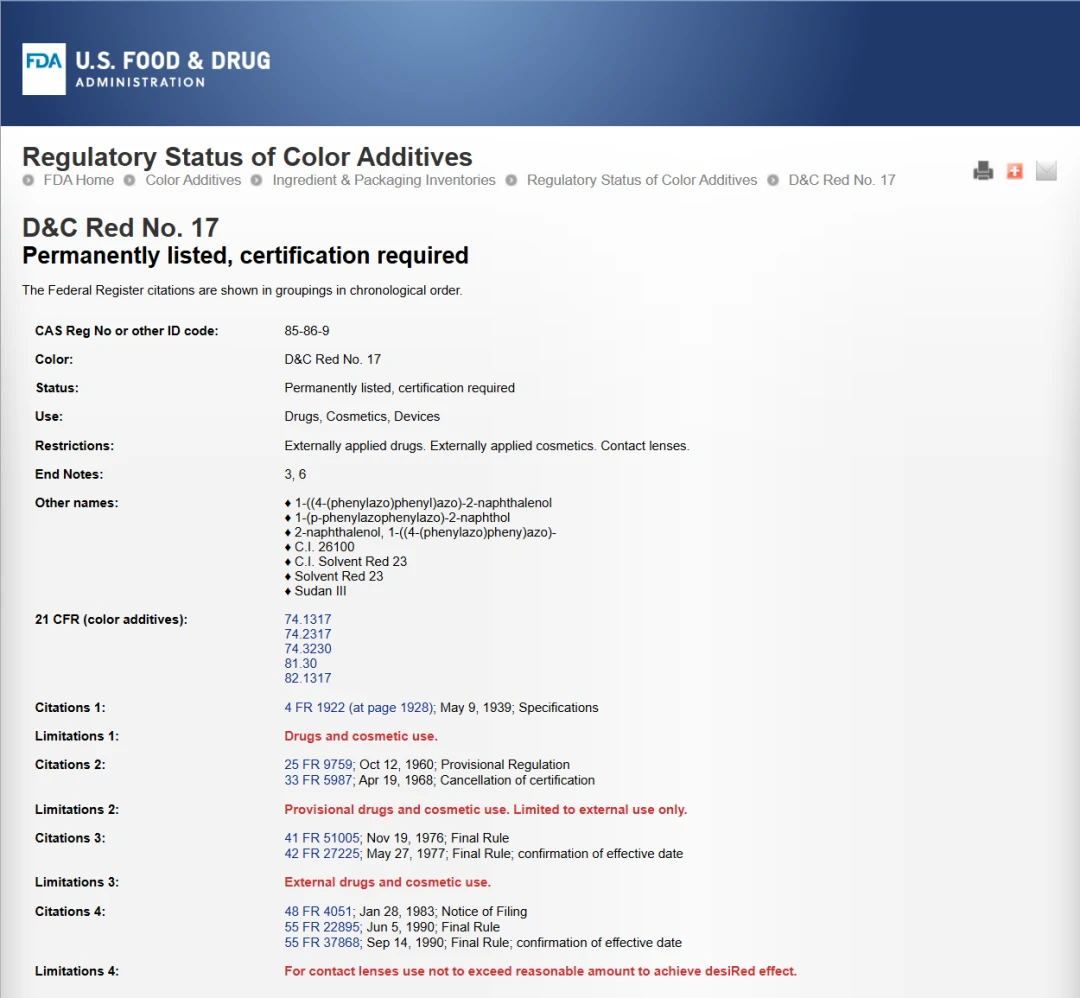The image size is (1080, 998).
Task: Open 48 FR 4051 citation link
Action: [x=318, y=911]
